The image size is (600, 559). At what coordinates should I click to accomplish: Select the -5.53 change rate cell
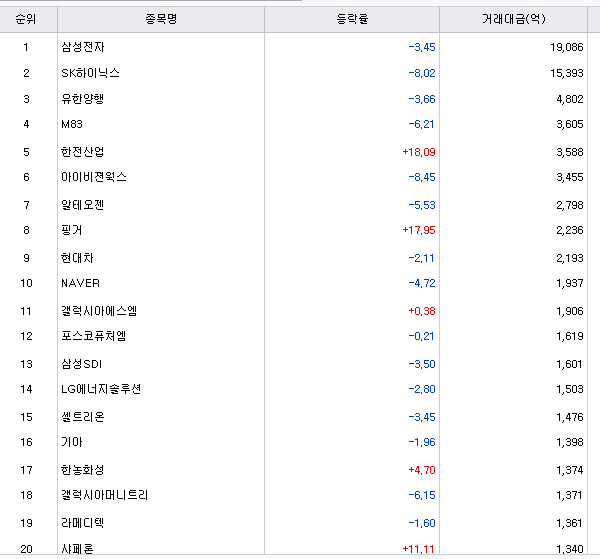click(422, 205)
